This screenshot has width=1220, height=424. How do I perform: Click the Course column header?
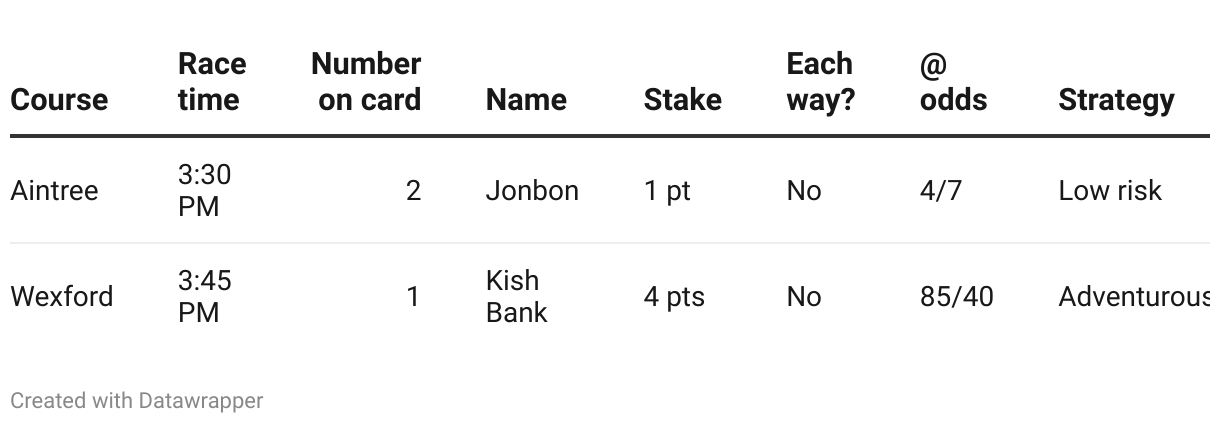[x=59, y=100]
